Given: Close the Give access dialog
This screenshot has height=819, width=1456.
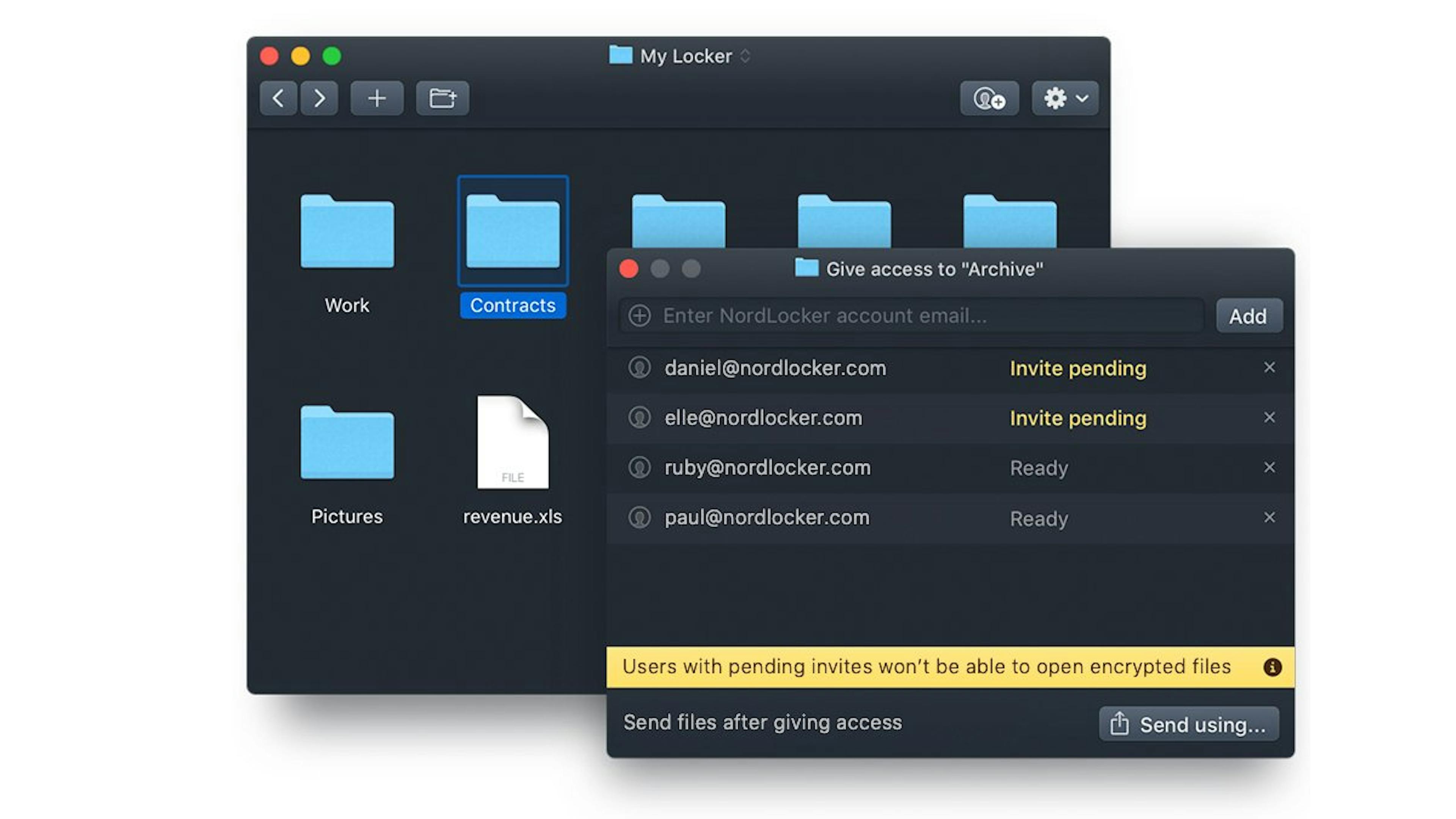Looking at the screenshot, I should 629,268.
